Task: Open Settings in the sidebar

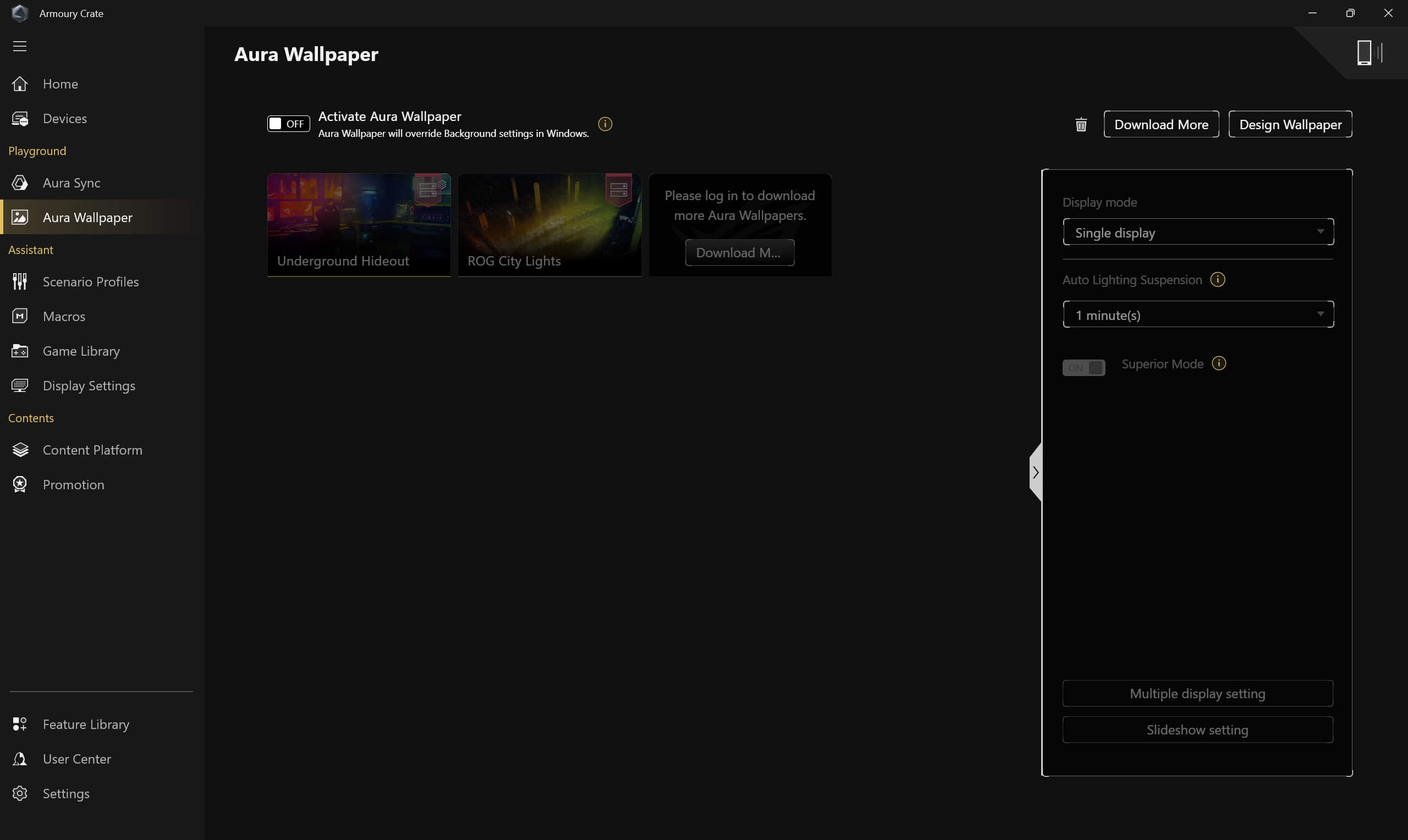Action: tap(102, 794)
